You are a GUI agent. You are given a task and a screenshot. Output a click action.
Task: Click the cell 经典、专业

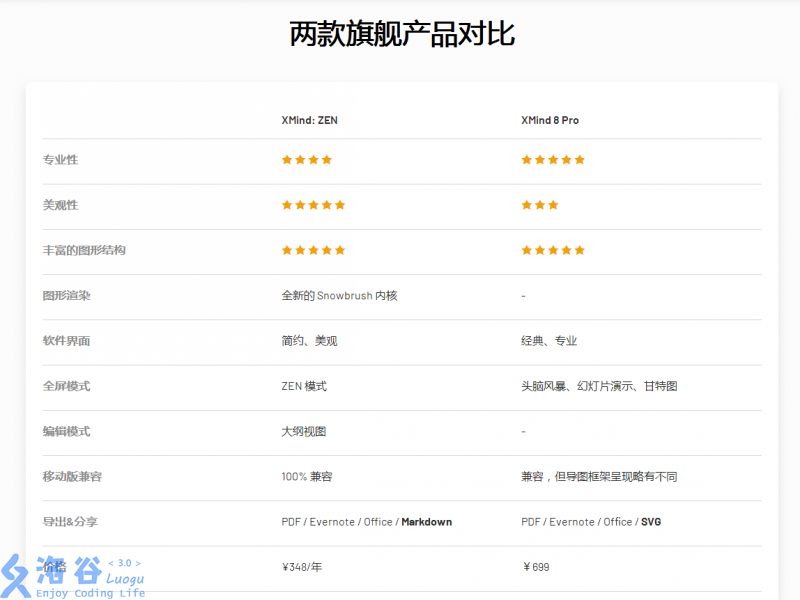pyautogui.click(x=549, y=341)
